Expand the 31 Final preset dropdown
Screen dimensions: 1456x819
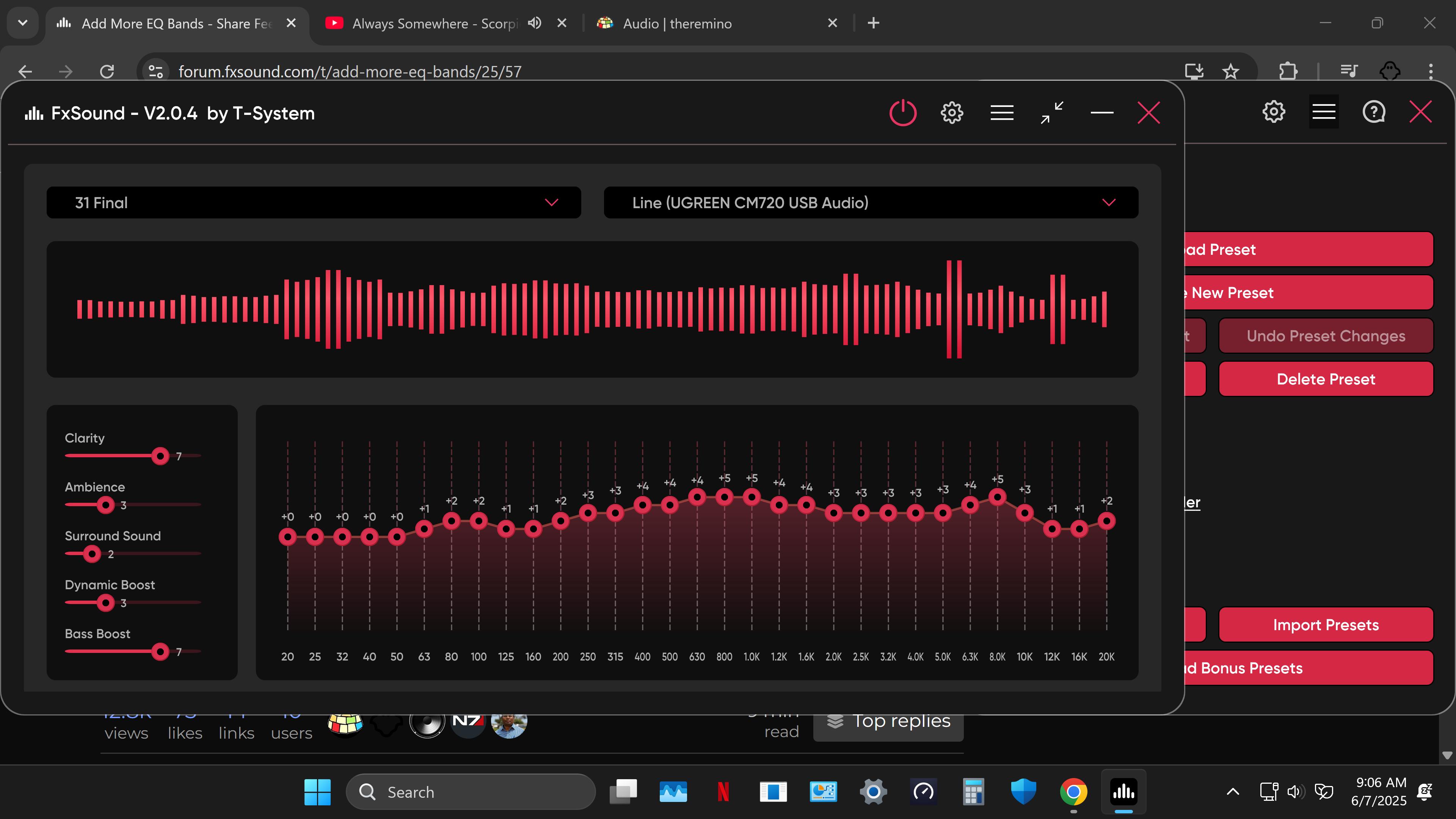(x=314, y=202)
